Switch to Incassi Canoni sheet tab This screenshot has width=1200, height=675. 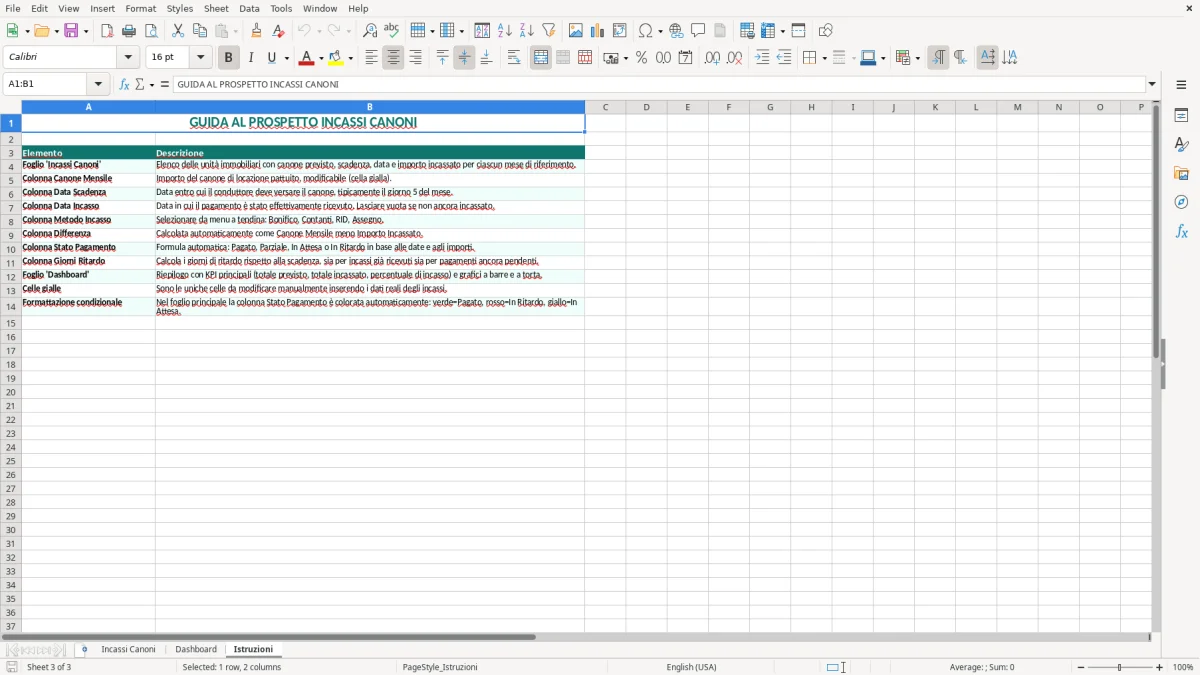[128, 649]
